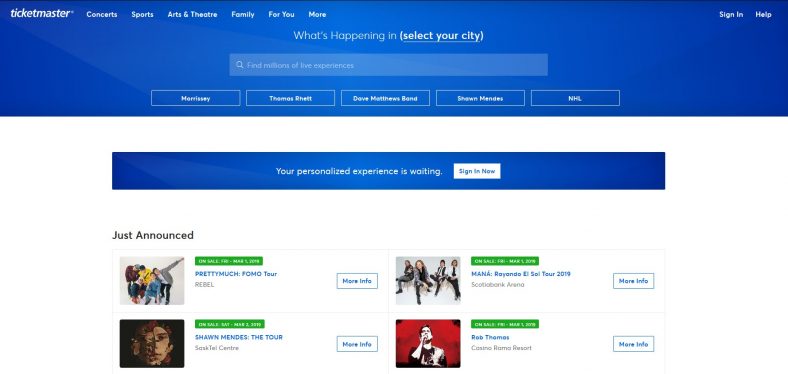Open the Help link
788x374 pixels.
tap(763, 15)
